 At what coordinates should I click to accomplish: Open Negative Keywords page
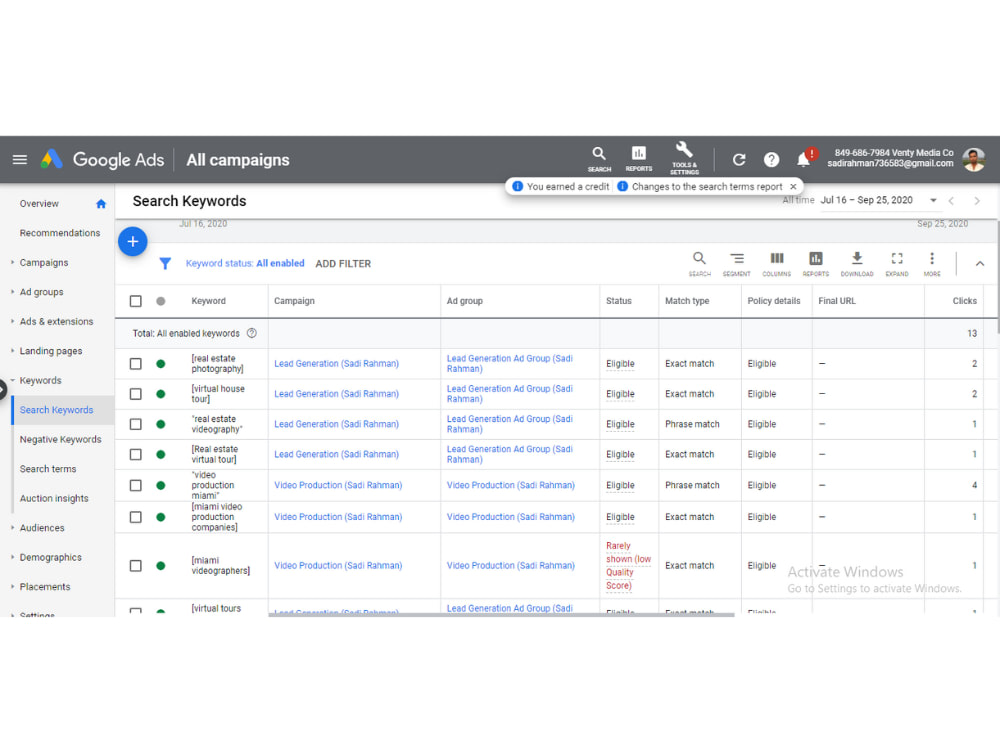pos(61,439)
